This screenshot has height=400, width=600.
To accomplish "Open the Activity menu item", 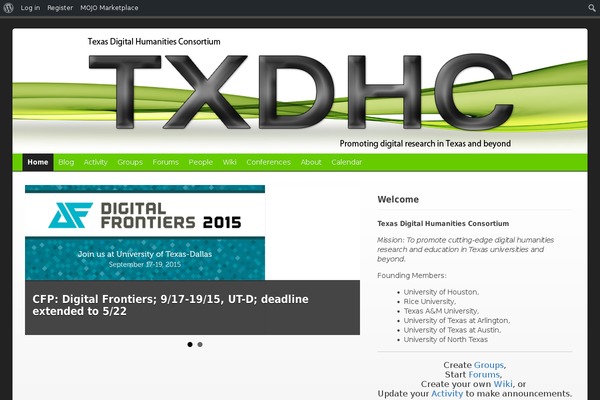I will point(96,162).
